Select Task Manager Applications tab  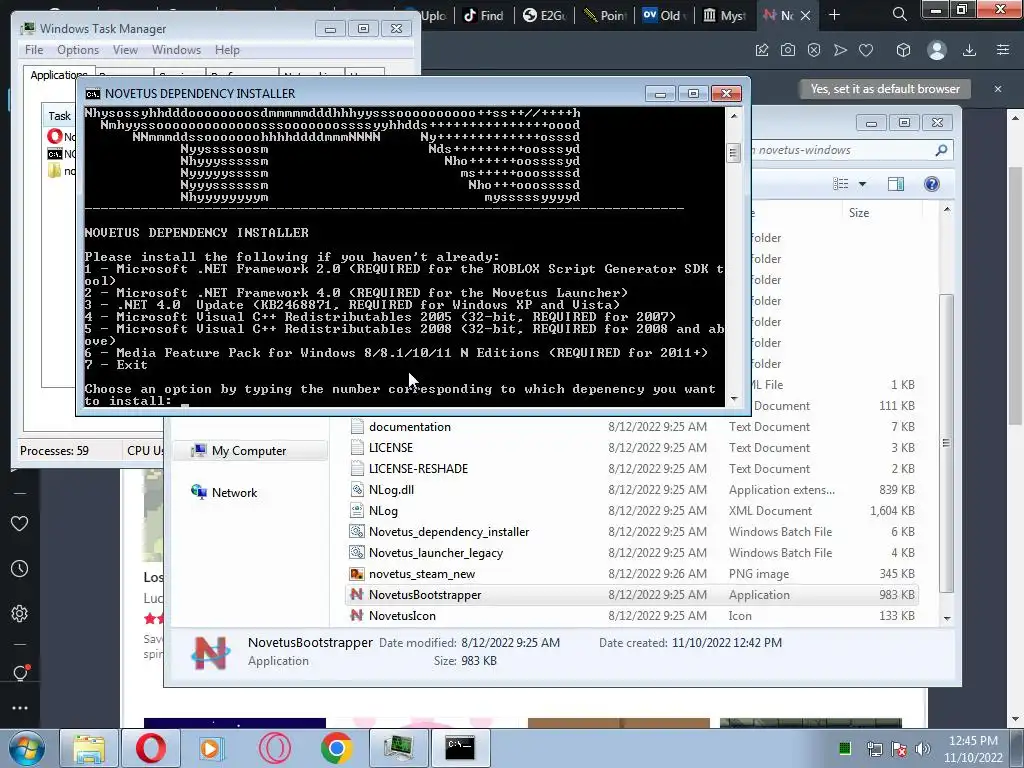59,74
